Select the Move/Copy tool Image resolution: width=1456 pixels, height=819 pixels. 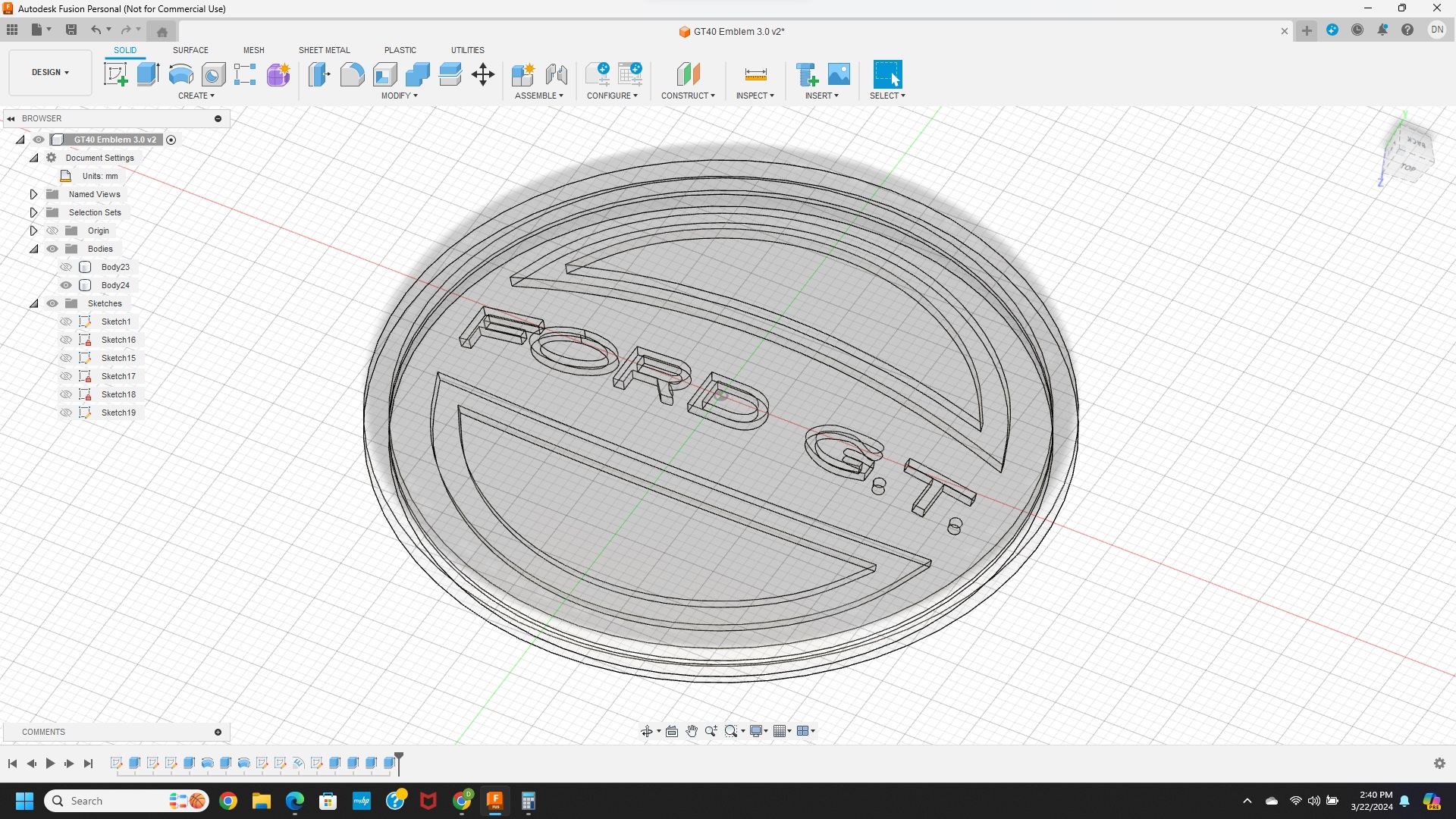point(483,74)
